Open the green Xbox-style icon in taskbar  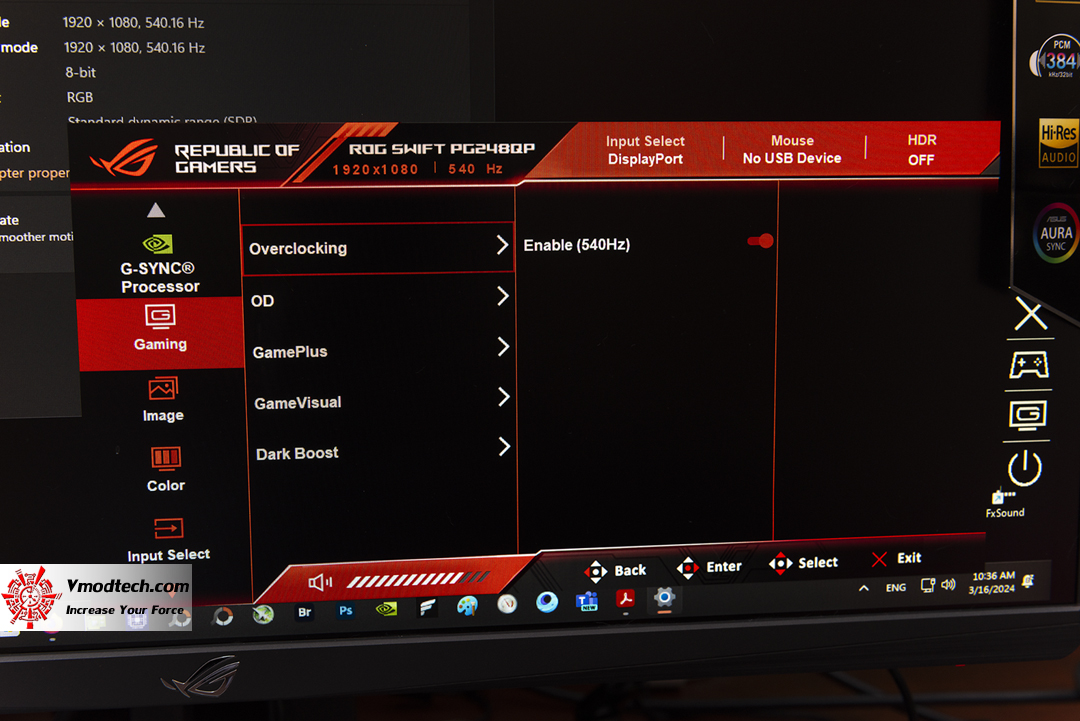point(263,614)
